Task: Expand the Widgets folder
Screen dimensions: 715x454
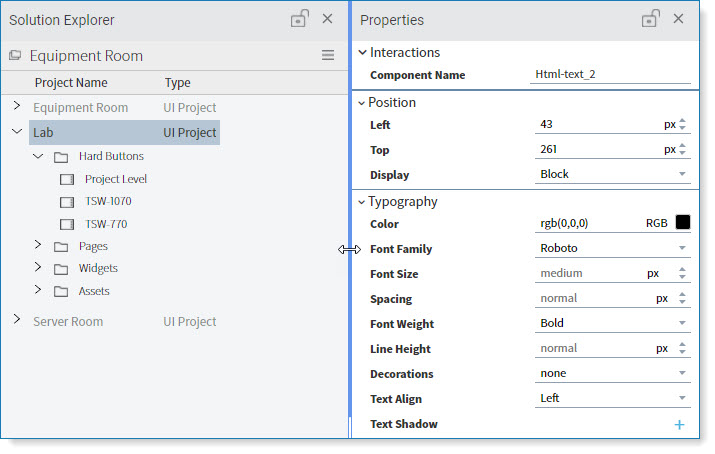Action: 38,267
